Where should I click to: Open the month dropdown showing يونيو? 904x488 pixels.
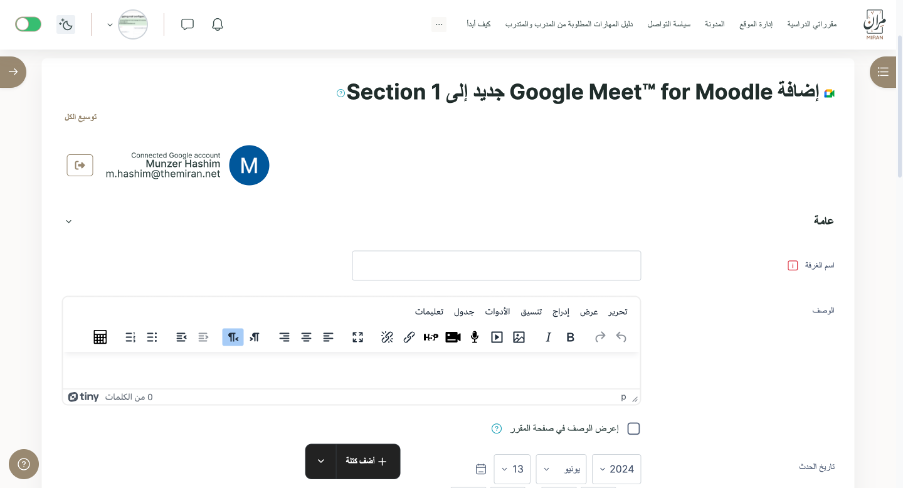point(561,468)
